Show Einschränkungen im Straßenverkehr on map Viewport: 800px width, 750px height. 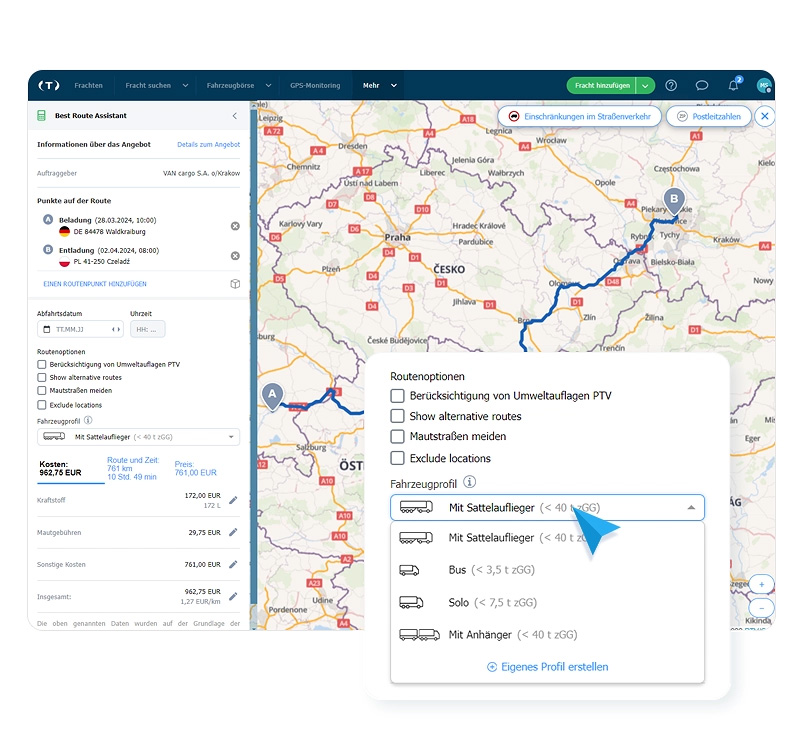580,116
